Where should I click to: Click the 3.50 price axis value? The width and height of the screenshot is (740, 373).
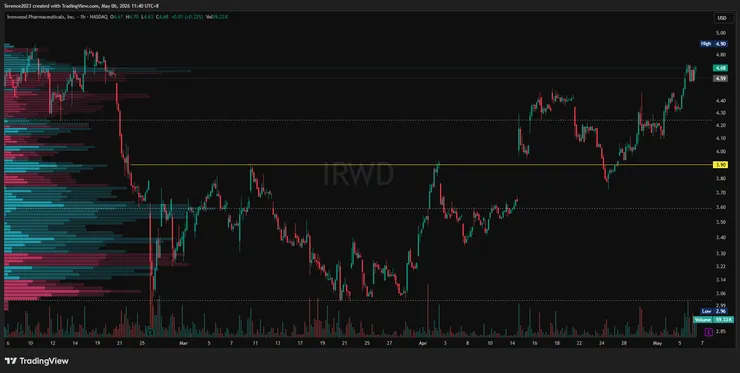[720, 222]
